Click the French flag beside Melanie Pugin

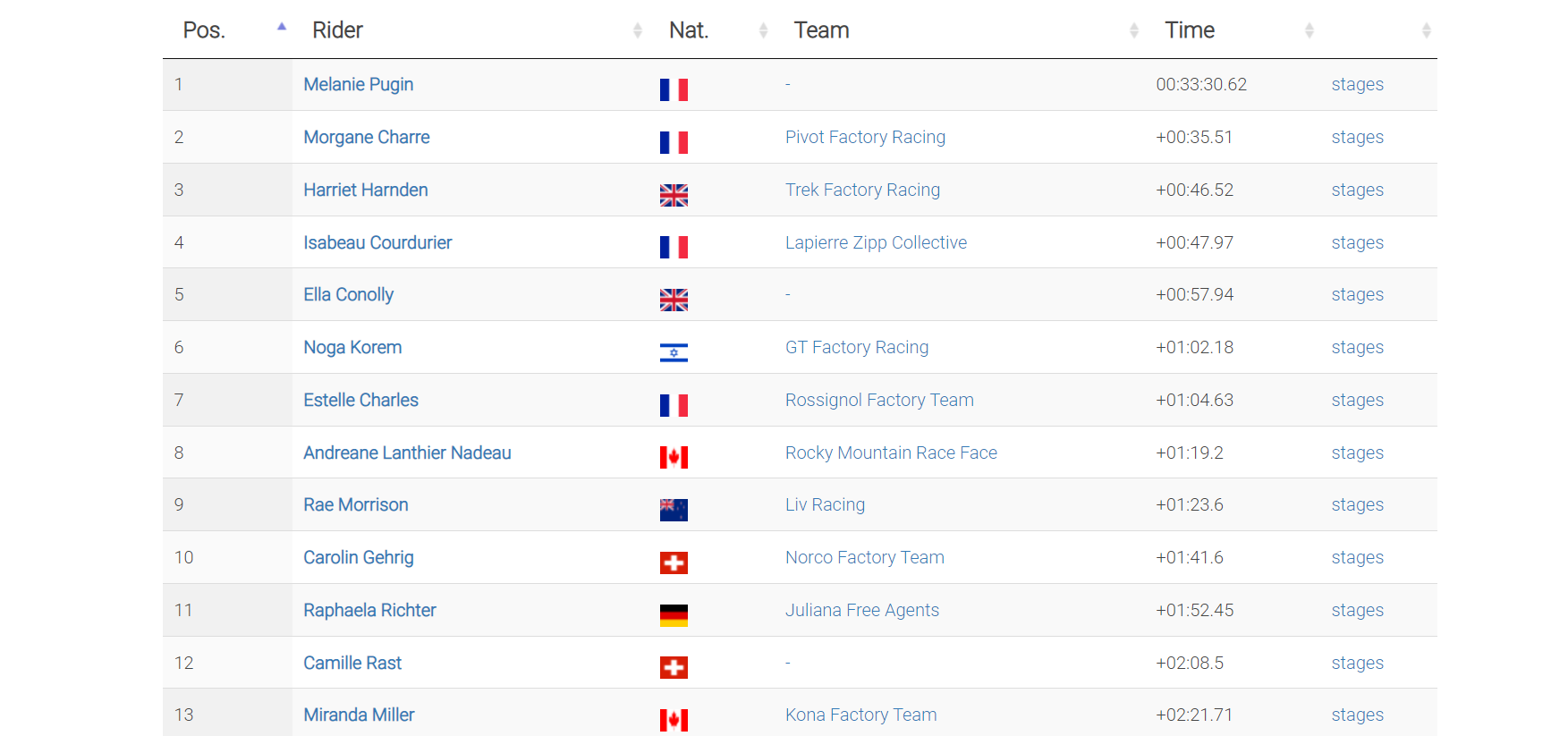coord(674,89)
